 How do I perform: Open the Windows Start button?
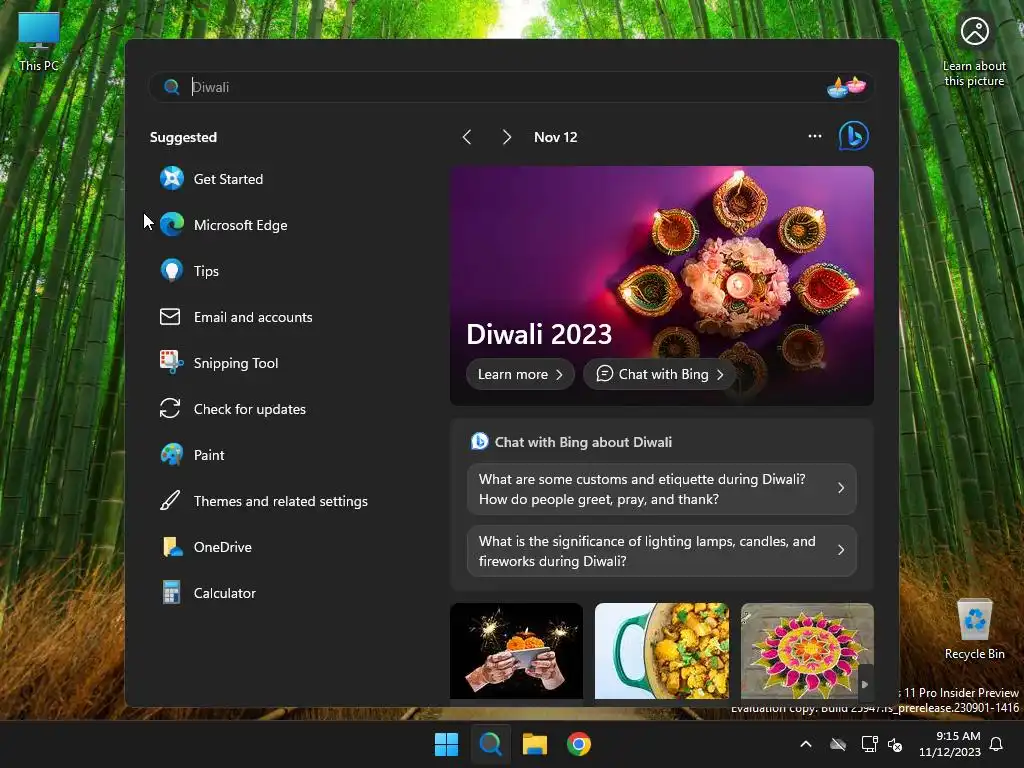tap(447, 744)
